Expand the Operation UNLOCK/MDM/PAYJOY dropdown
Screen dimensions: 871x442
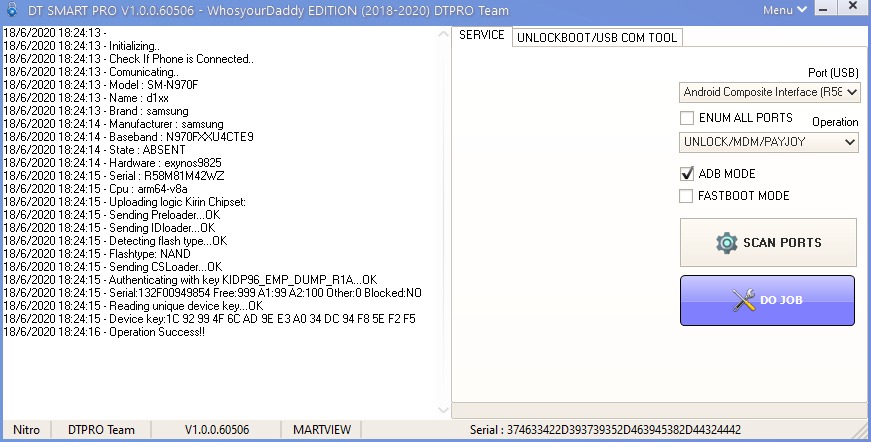click(x=768, y=142)
